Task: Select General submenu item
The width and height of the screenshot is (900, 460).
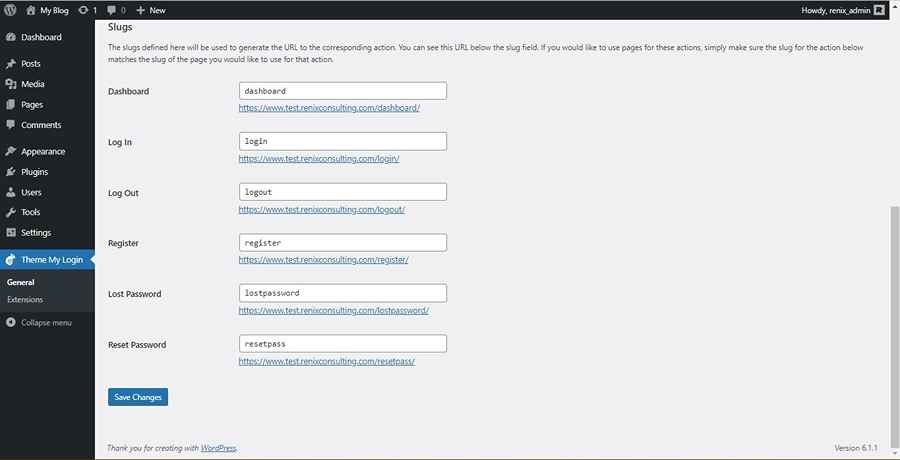Action: pos(21,283)
